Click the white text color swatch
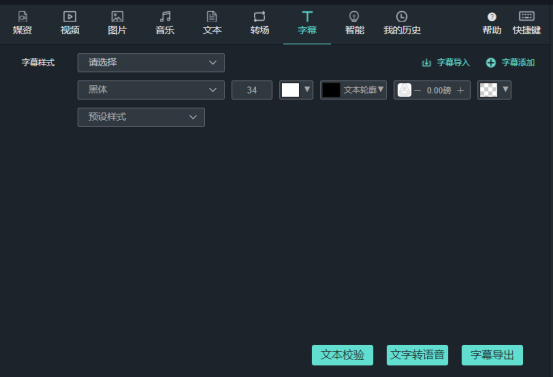This screenshot has height=377, width=553. pos(290,90)
